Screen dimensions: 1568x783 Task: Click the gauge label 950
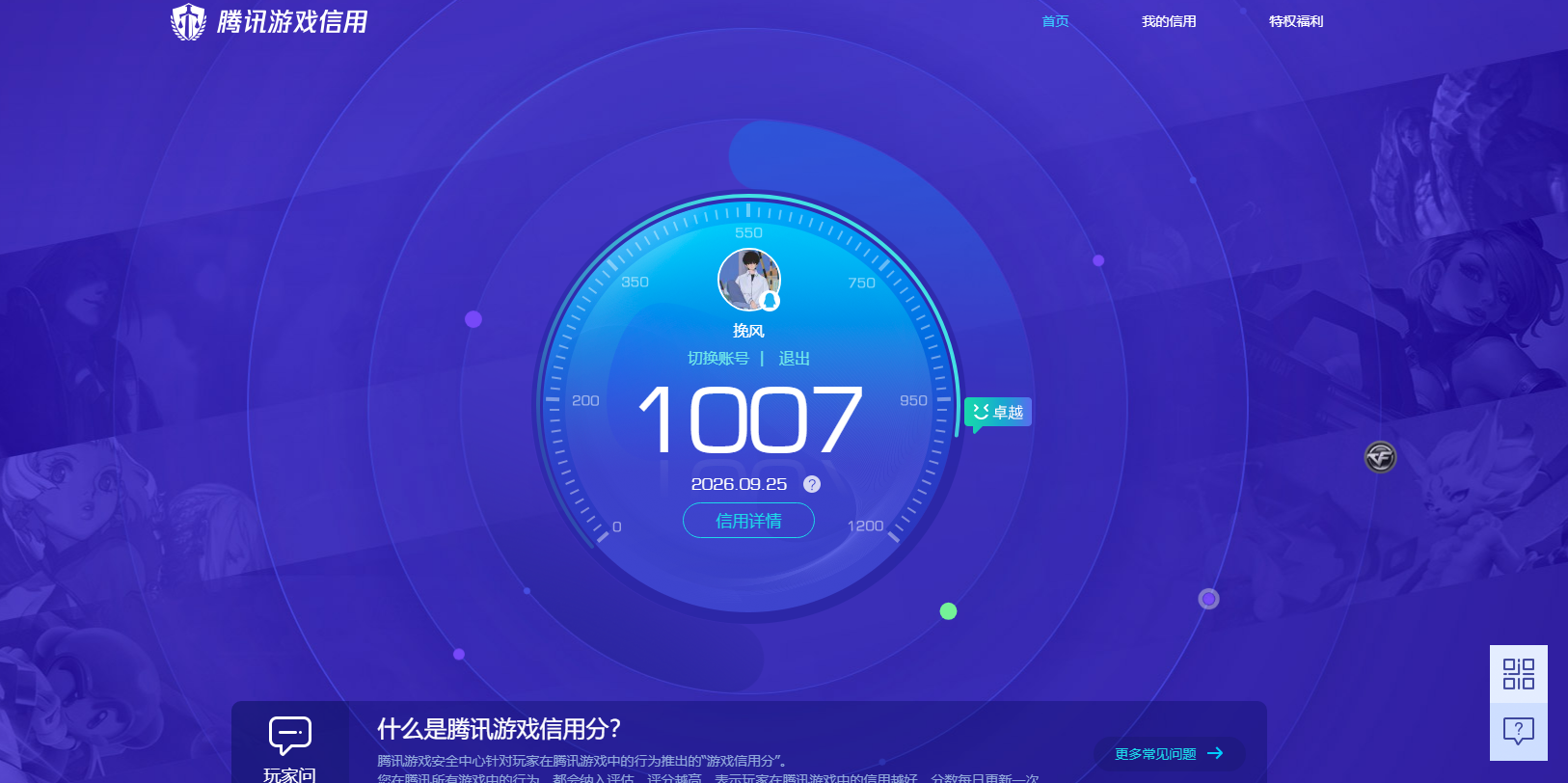click(x=913, y=400)
